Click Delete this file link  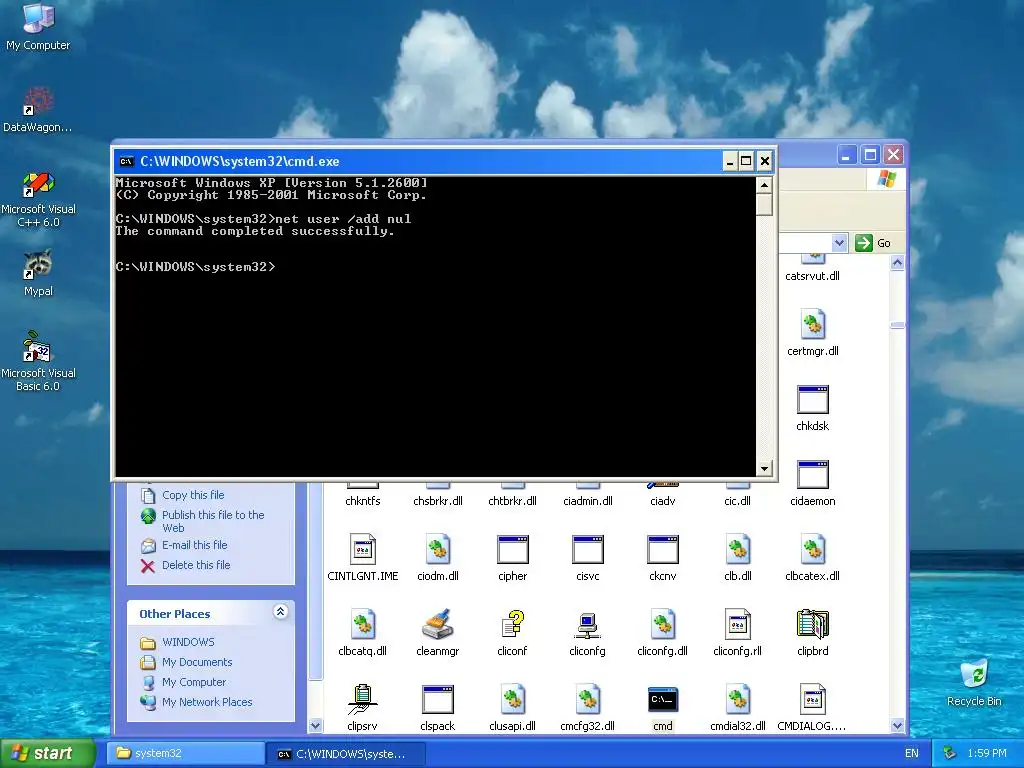(x=196, y=565)
